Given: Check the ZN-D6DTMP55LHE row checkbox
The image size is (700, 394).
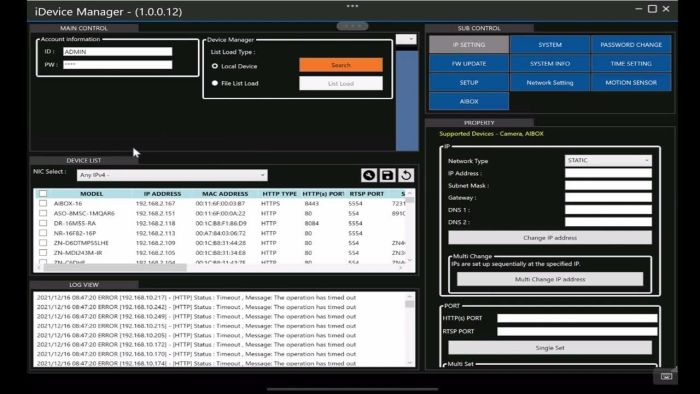Looking at the screenshot, I should (x=43, y=243).
